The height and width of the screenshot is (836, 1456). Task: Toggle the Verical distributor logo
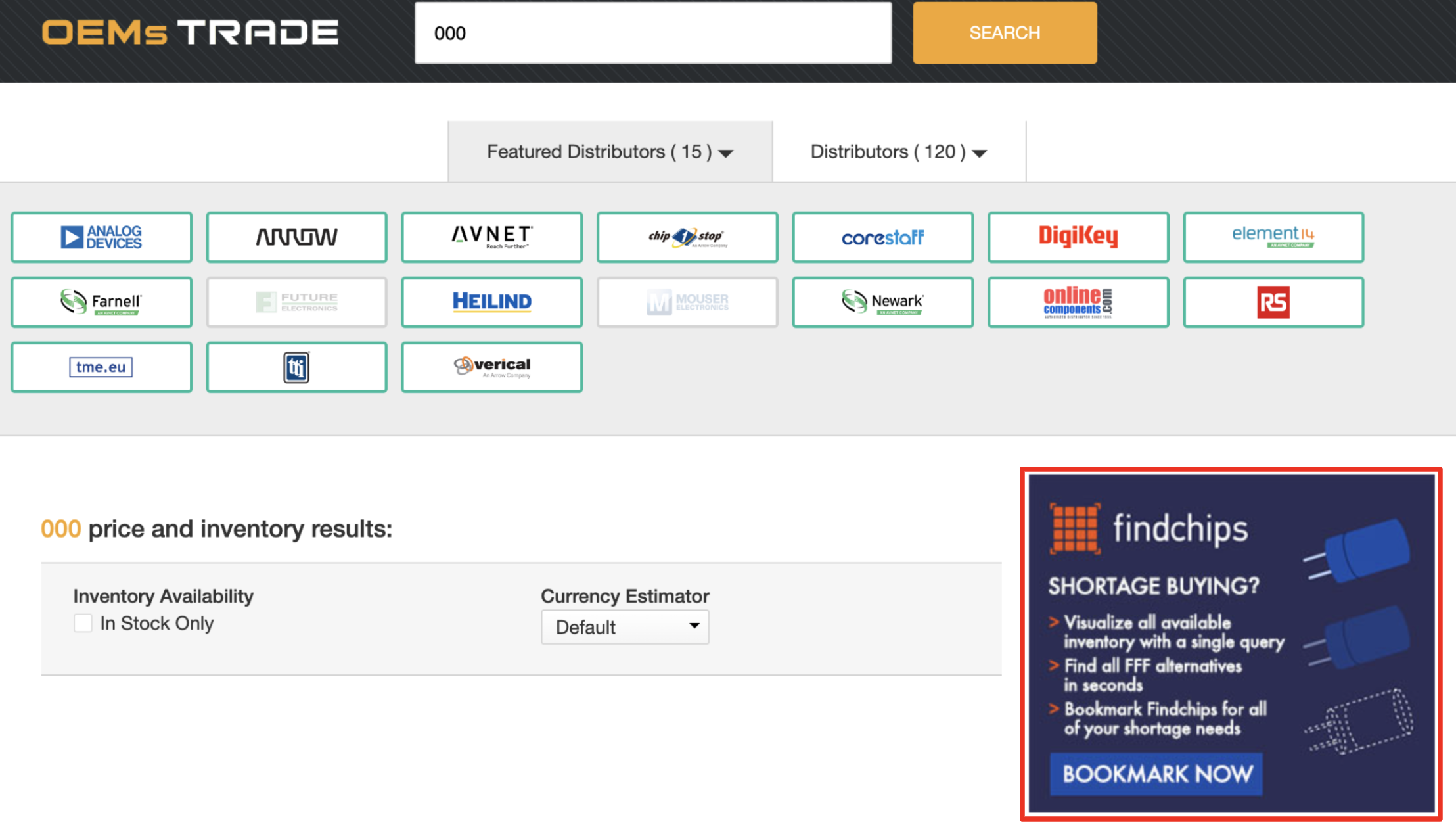click(x=491, y=367)
